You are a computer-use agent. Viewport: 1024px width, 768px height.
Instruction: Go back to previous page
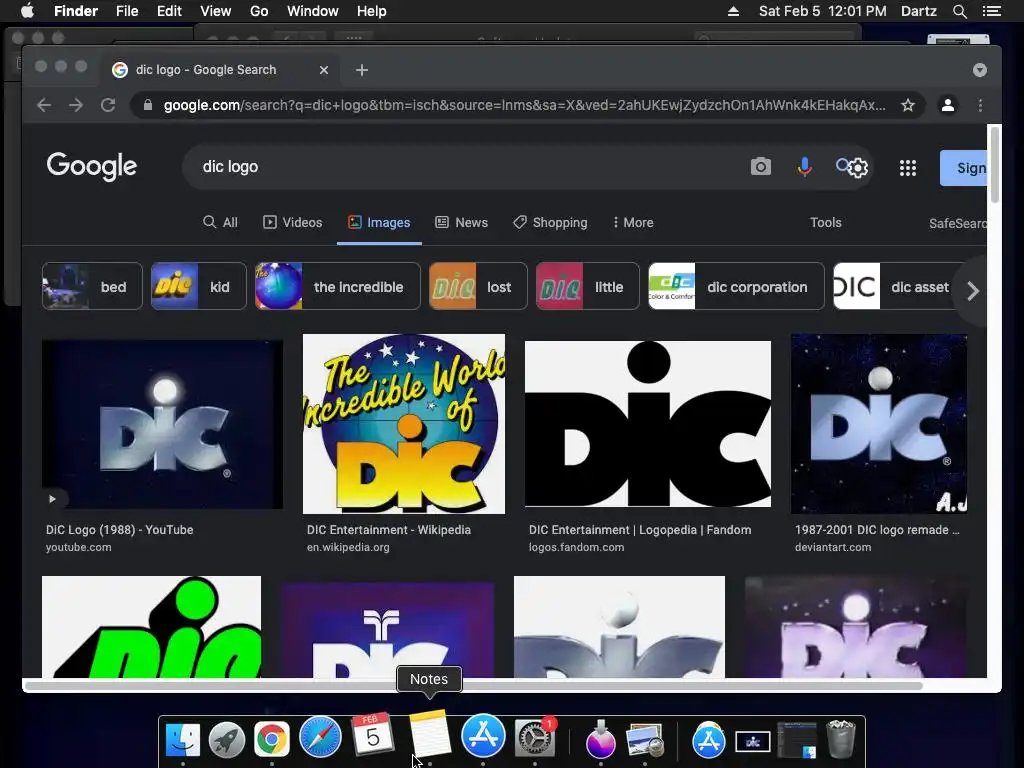point(44,105)
